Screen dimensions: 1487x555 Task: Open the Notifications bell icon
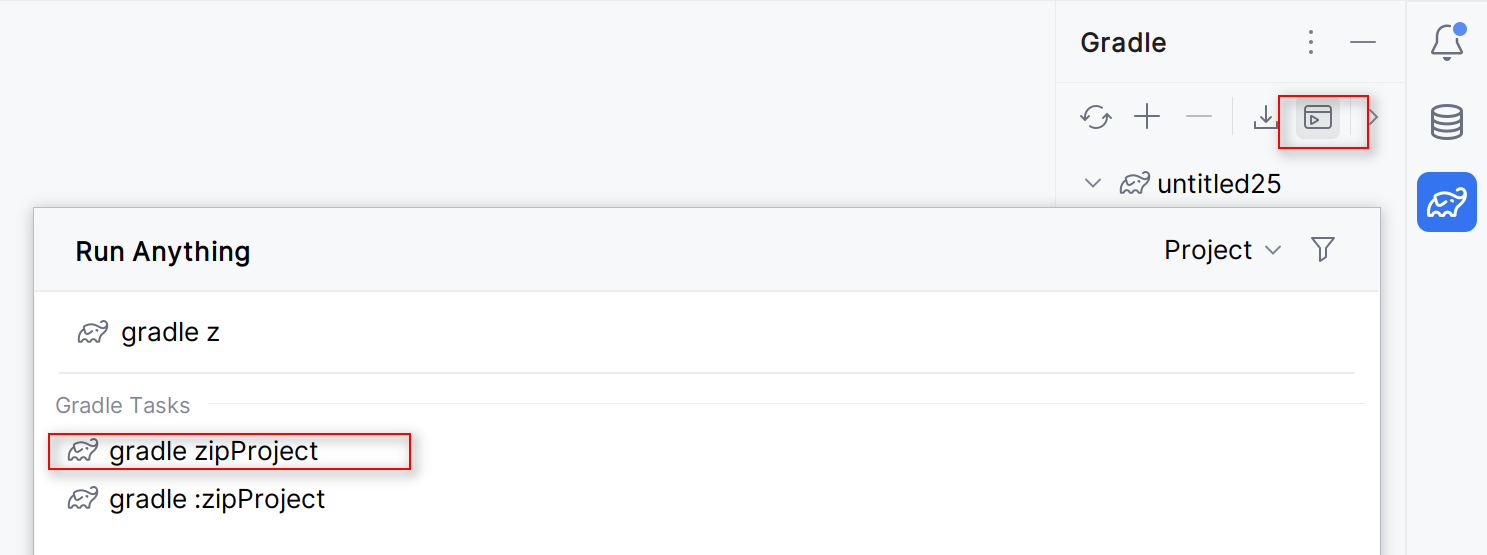tap(1447, 43)
